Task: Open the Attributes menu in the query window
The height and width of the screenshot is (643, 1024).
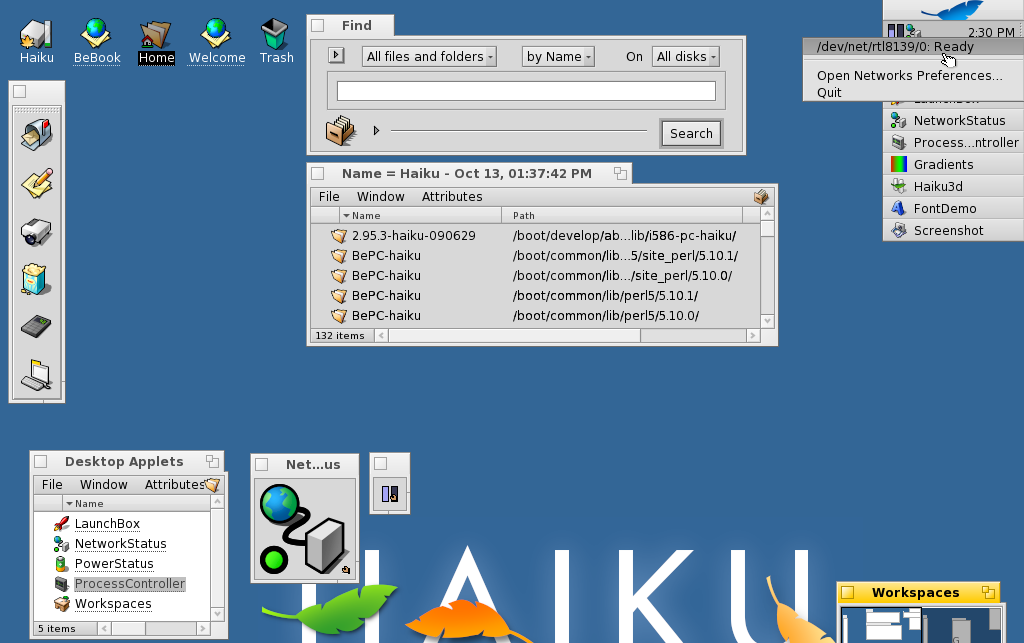Action: pyautogui.click(x=452, y=196)
